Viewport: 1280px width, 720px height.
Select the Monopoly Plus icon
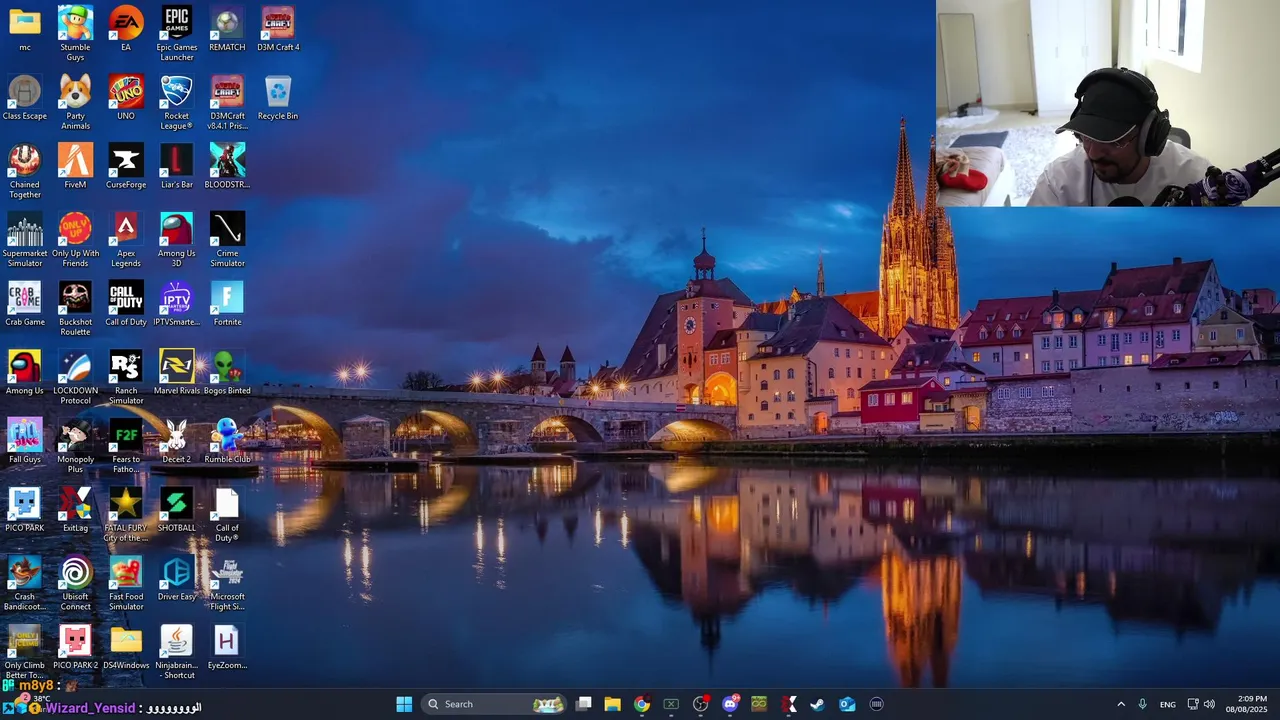point(75,446)
